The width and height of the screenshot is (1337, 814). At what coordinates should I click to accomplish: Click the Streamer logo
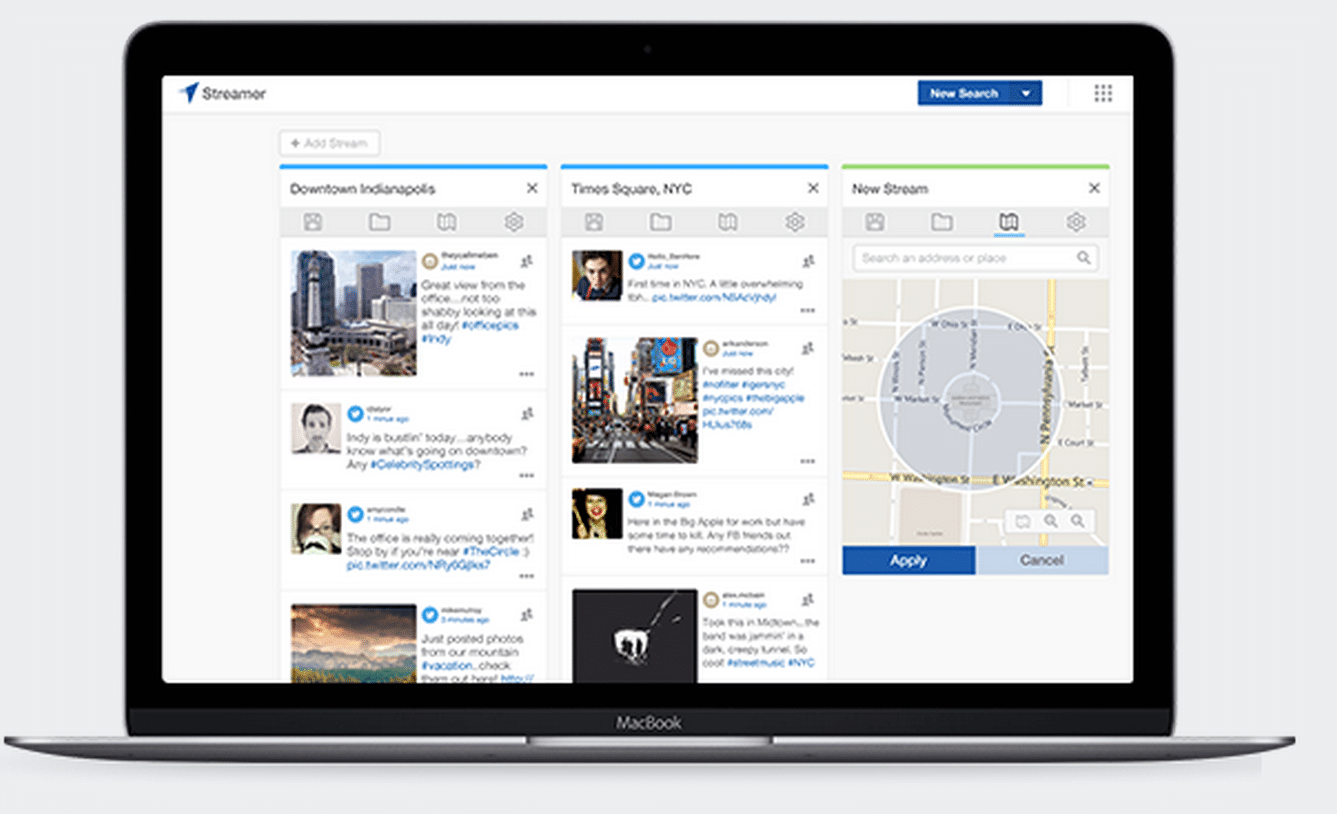click(222, 93)
